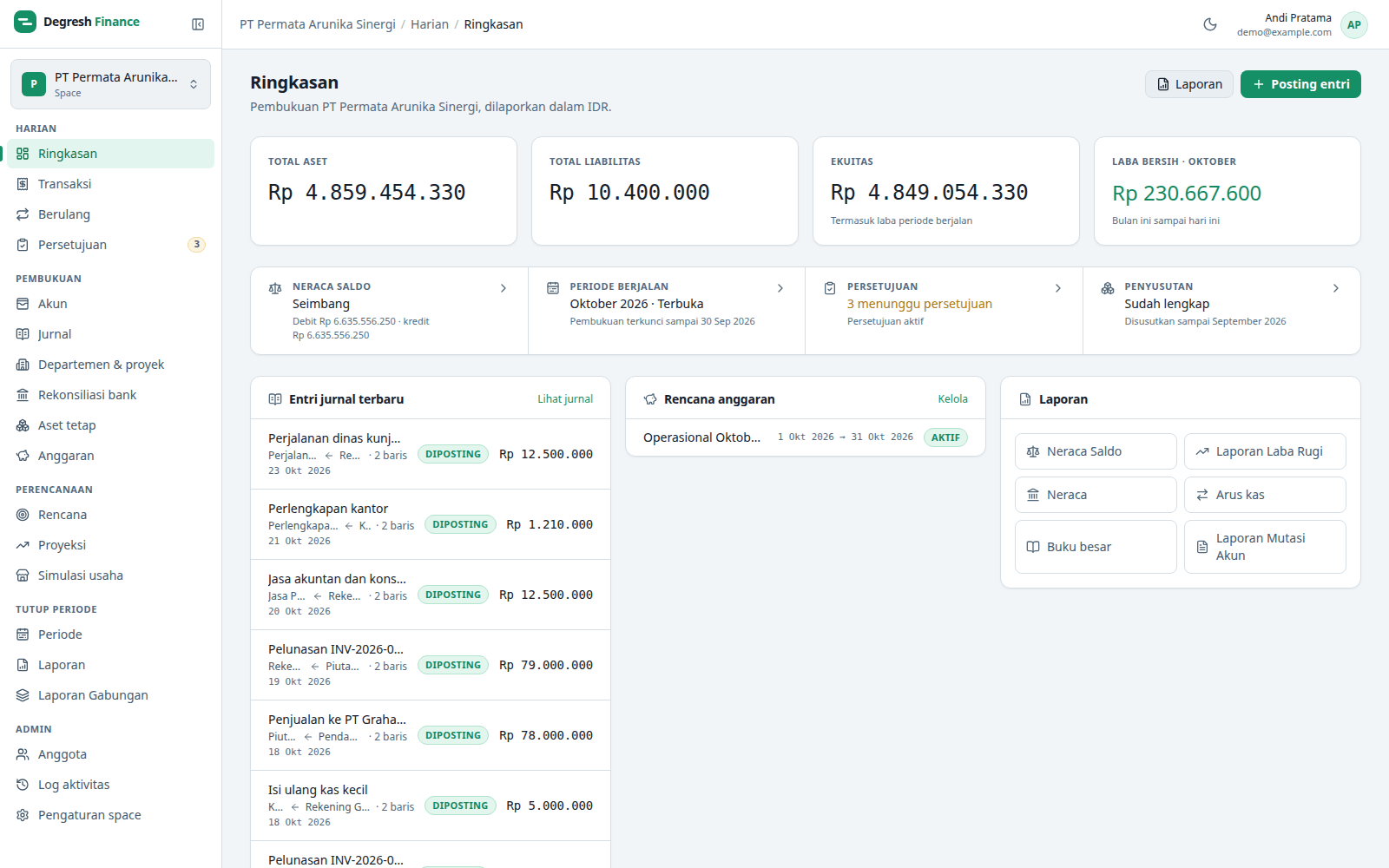Image resolution: width=1389 pixels, height=868 pixels.
Task: Expand Penyusutan card chevron
Action: pos(1336,288)
